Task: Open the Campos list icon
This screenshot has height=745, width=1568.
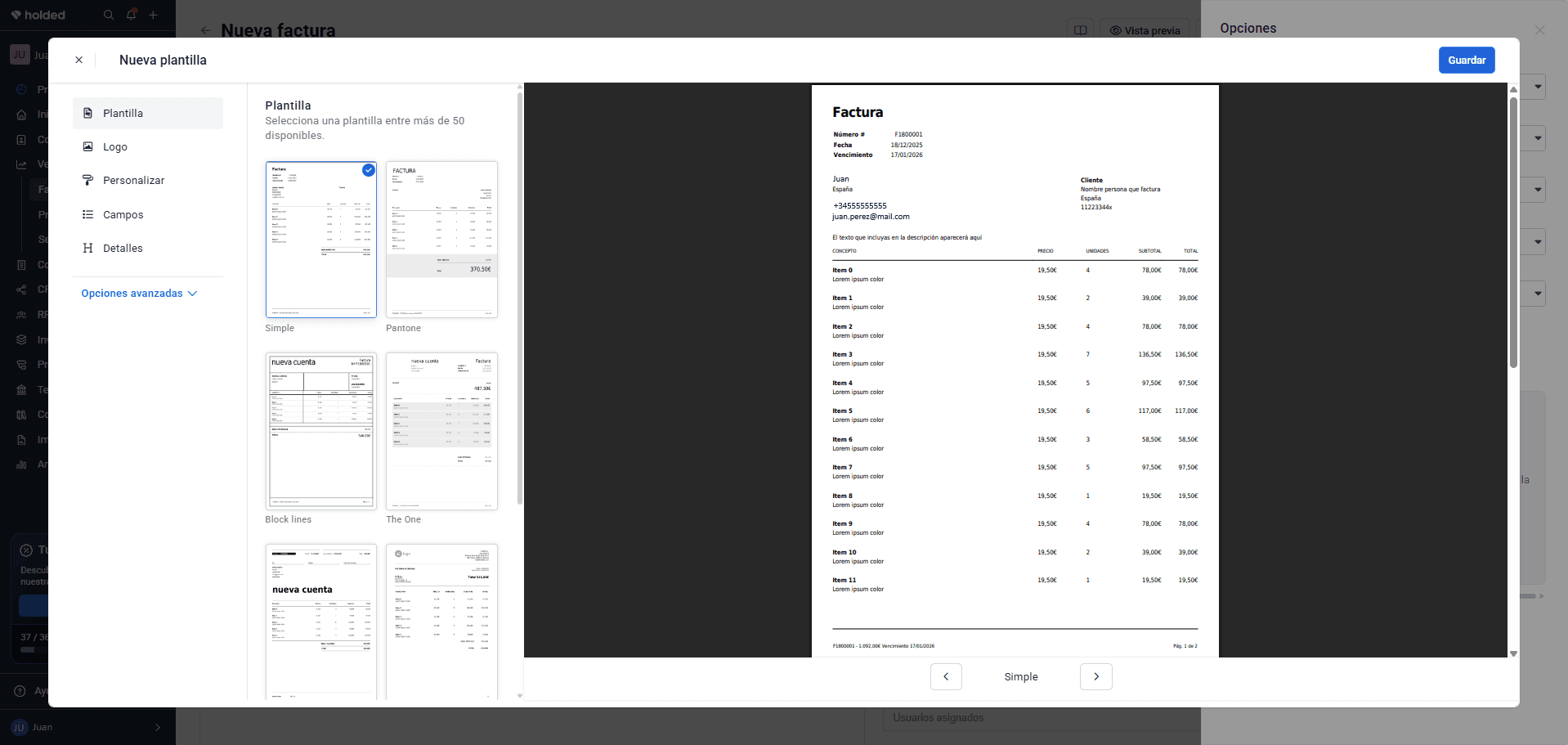Action: coord(87,214)
